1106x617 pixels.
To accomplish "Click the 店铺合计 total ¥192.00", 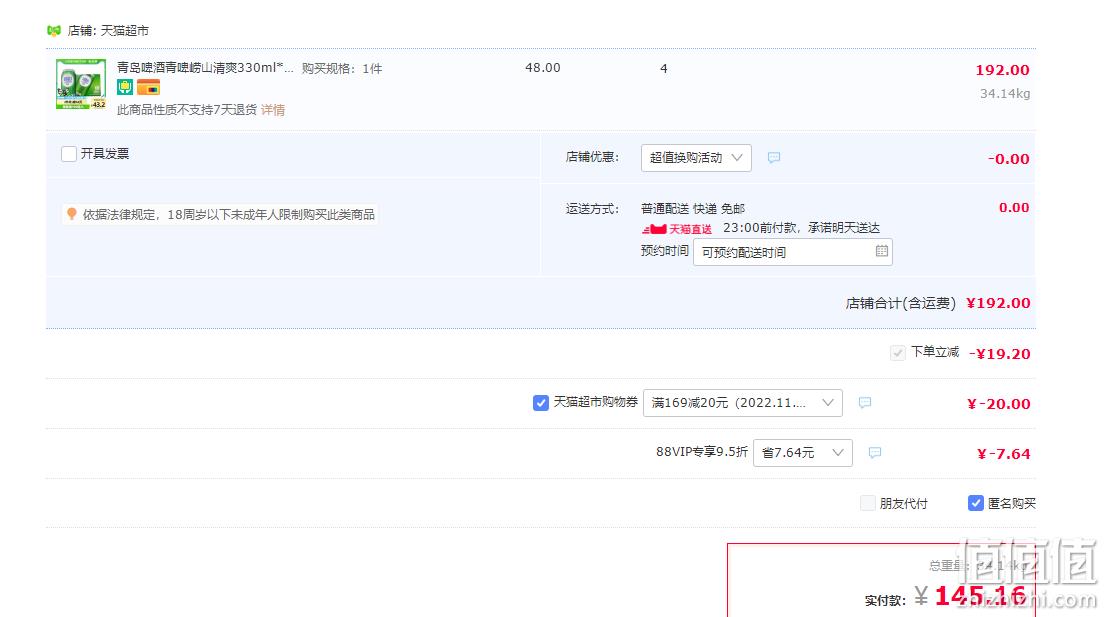I will click(998, 303).
